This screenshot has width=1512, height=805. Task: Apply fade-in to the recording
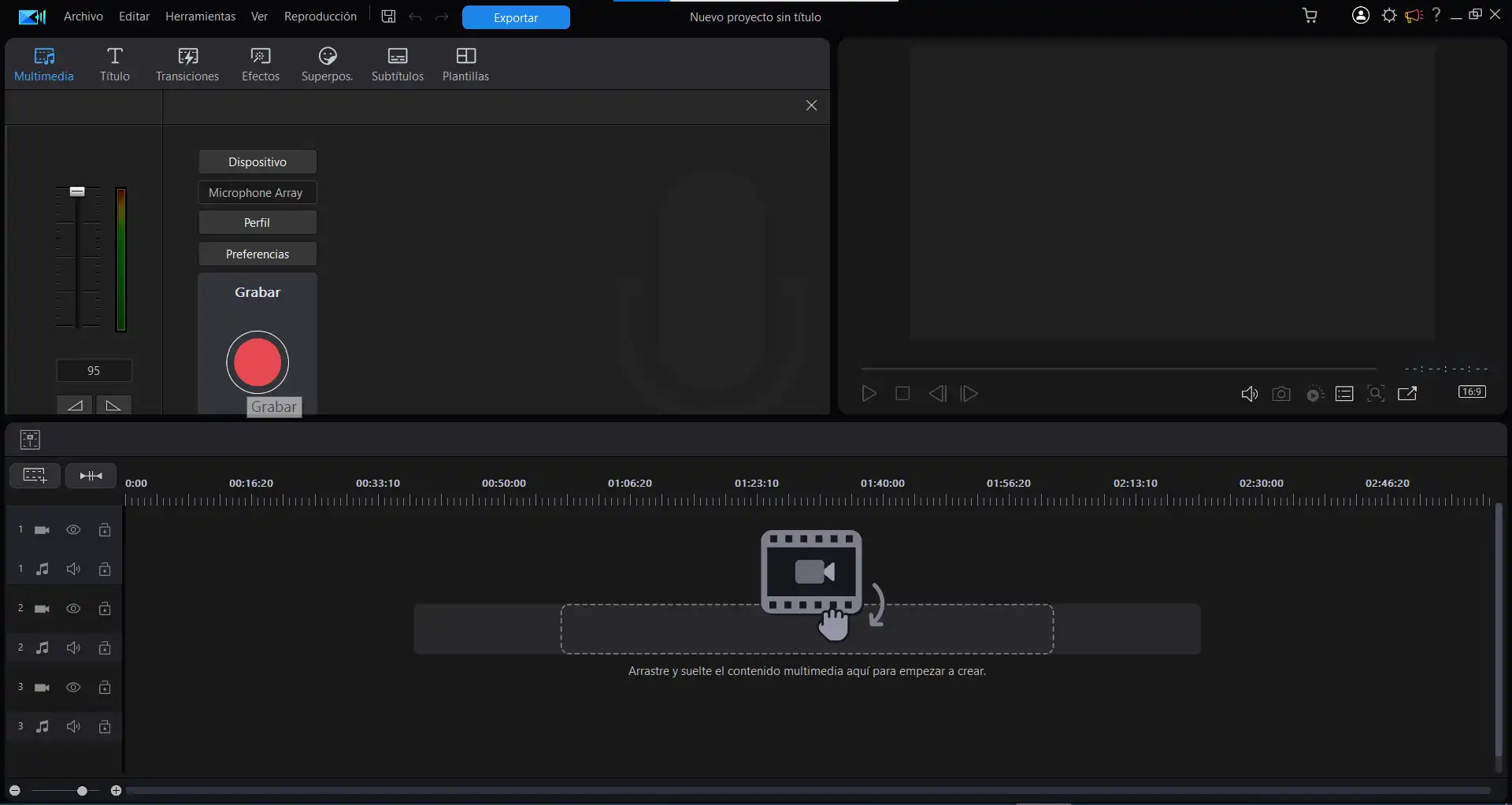pos(75,405)
